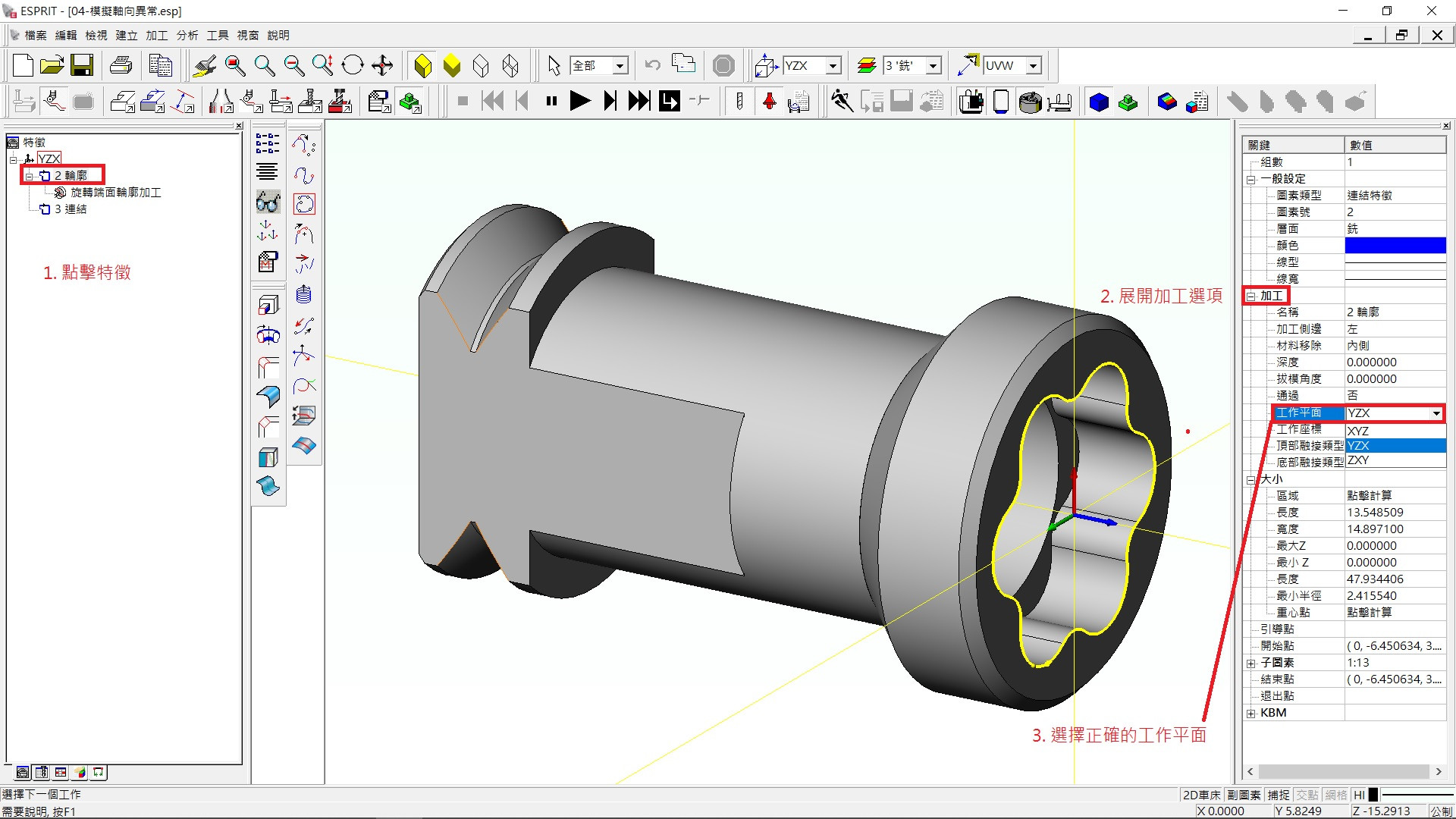Click the Undo arrow icon
The image size is (1456, 819).
pos(652,66)
